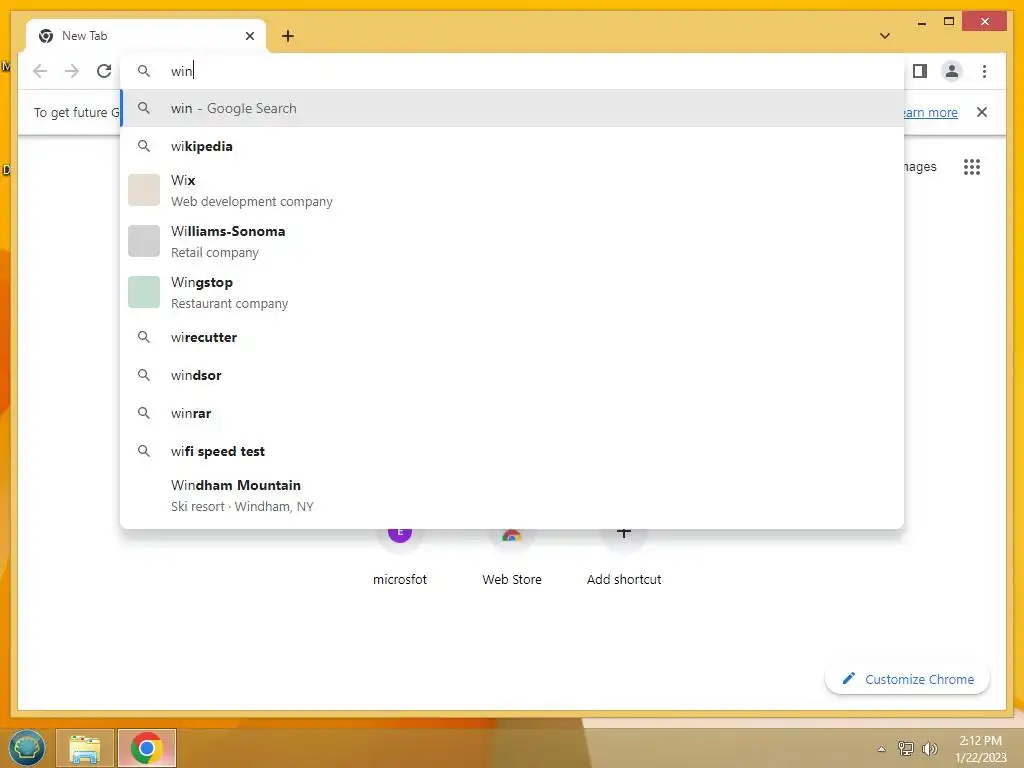Open the Start button on taskbar
Image resolution: width=1024 pixels, height=768 pixels.
click(27, 748)
